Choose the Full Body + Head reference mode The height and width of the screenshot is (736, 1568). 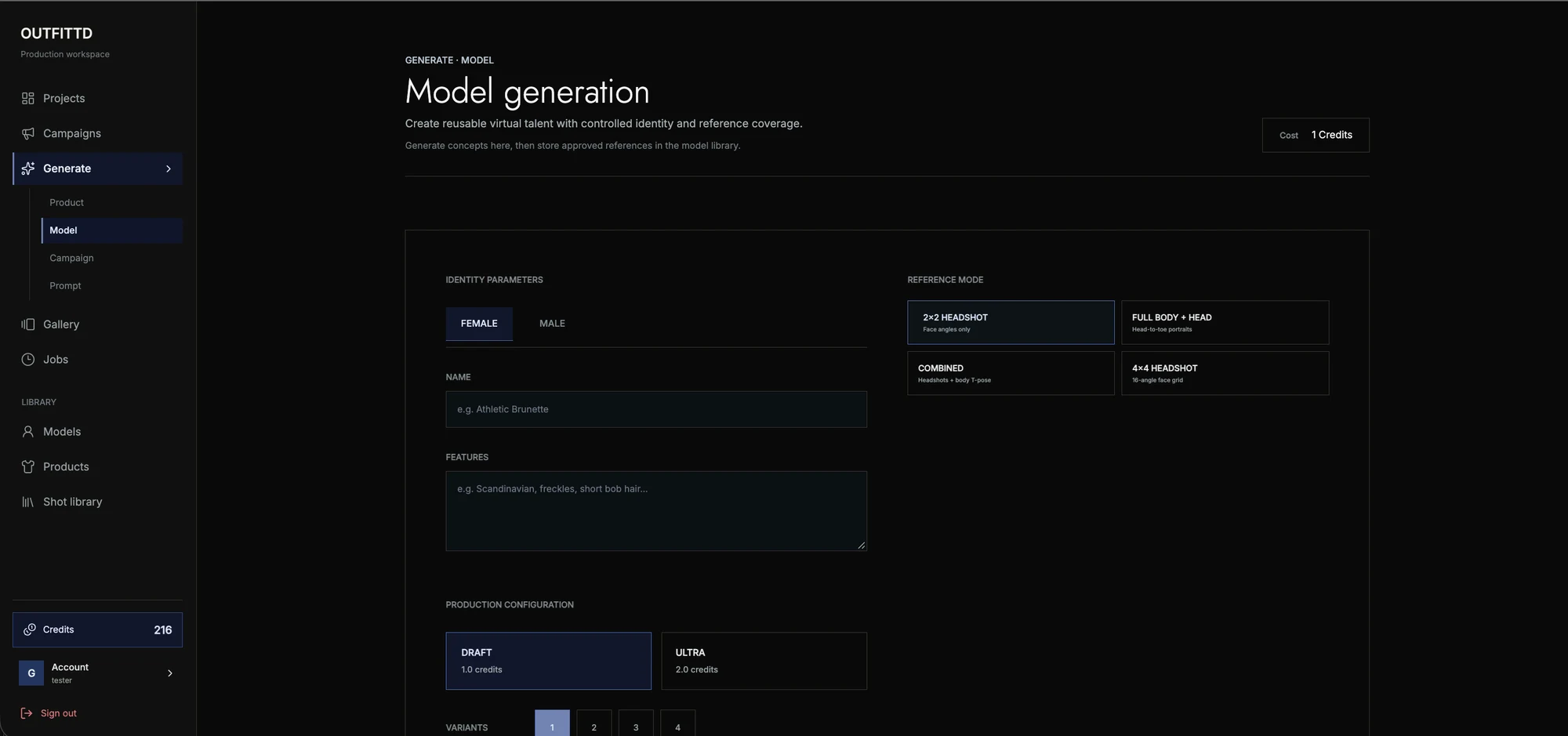click(x=1225, y=322)
